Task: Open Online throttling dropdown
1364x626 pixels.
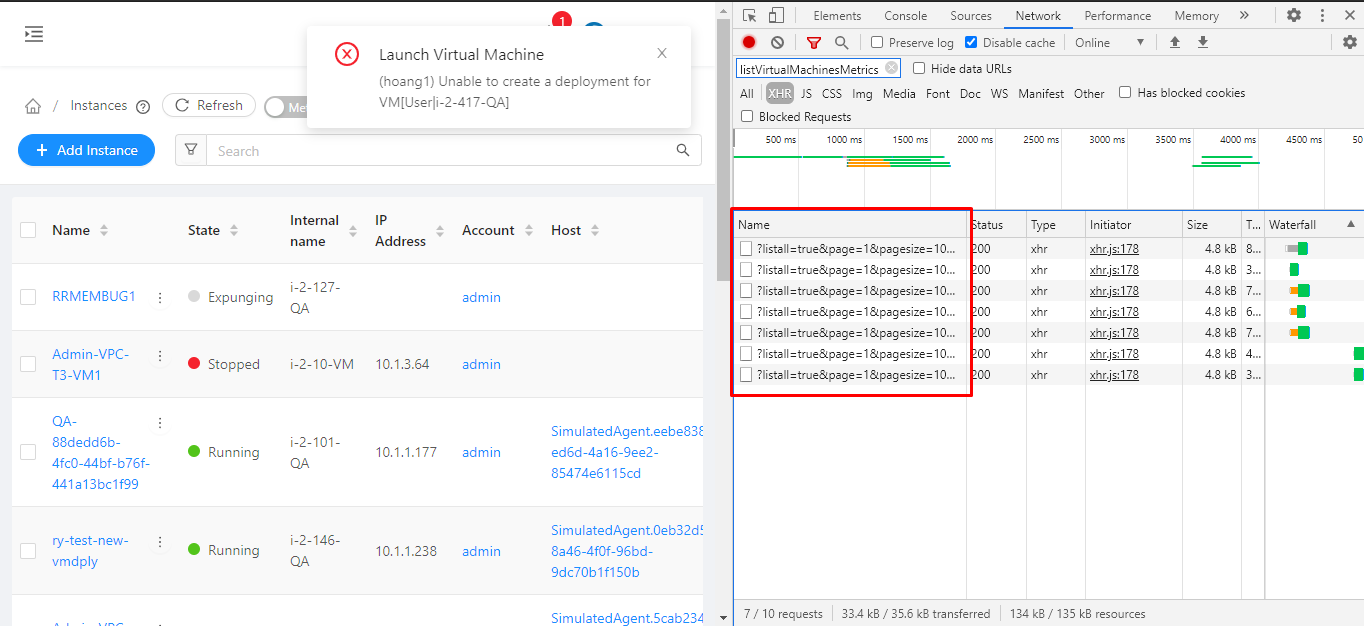Action: pos(1109,42)
